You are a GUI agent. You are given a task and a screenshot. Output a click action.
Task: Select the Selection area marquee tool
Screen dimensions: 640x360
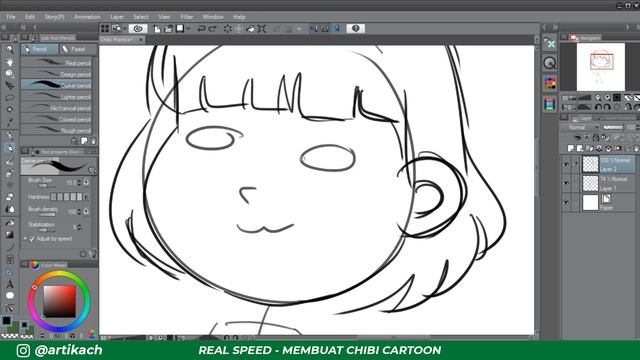(10, 98)
